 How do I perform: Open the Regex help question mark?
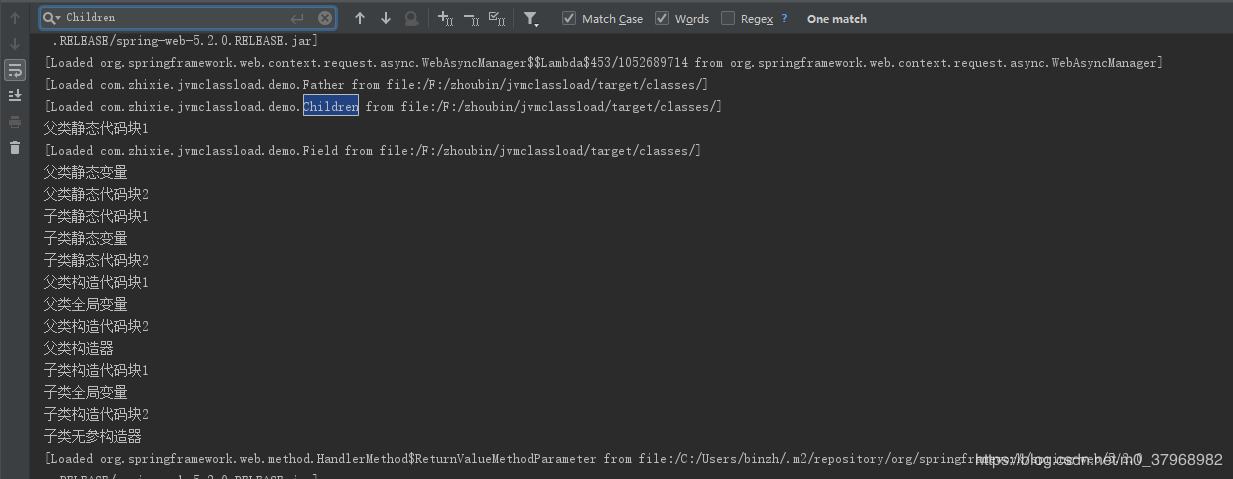(x=784, y=18)
